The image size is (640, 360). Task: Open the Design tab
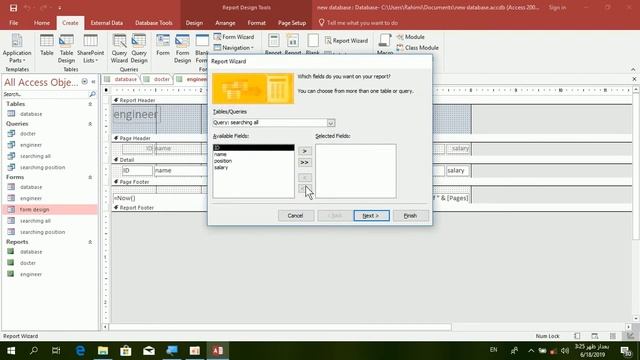click(x=194, y=23)
